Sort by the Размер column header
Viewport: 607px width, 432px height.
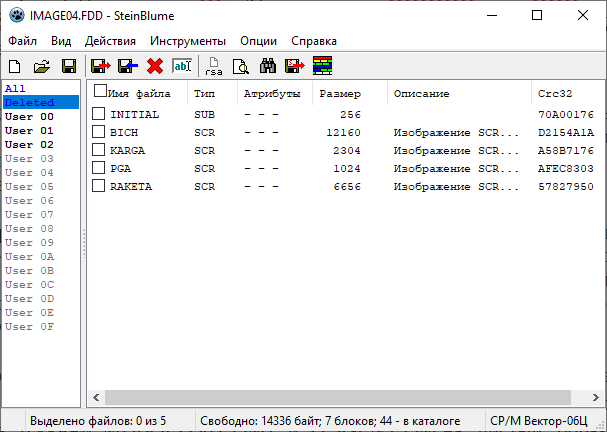tap(340, 94)
